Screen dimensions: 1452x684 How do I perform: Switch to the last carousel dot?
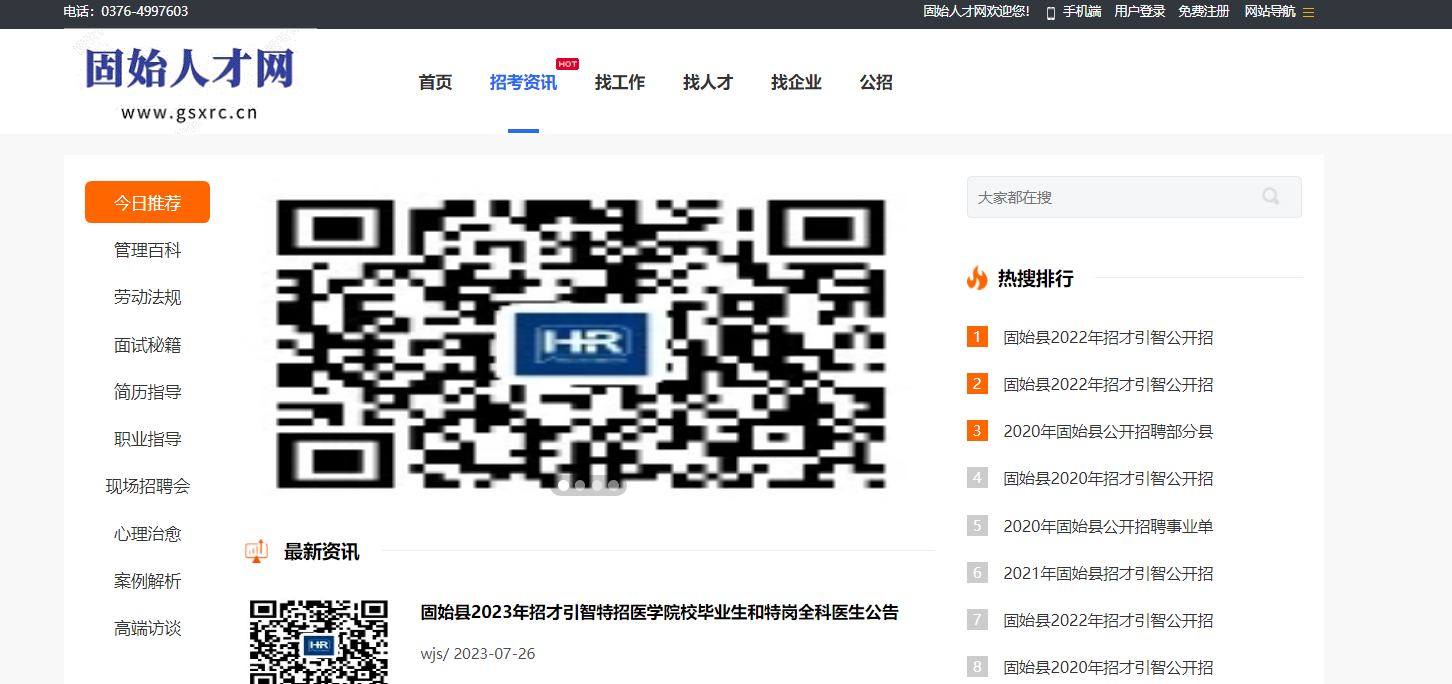tap(613, 485)
